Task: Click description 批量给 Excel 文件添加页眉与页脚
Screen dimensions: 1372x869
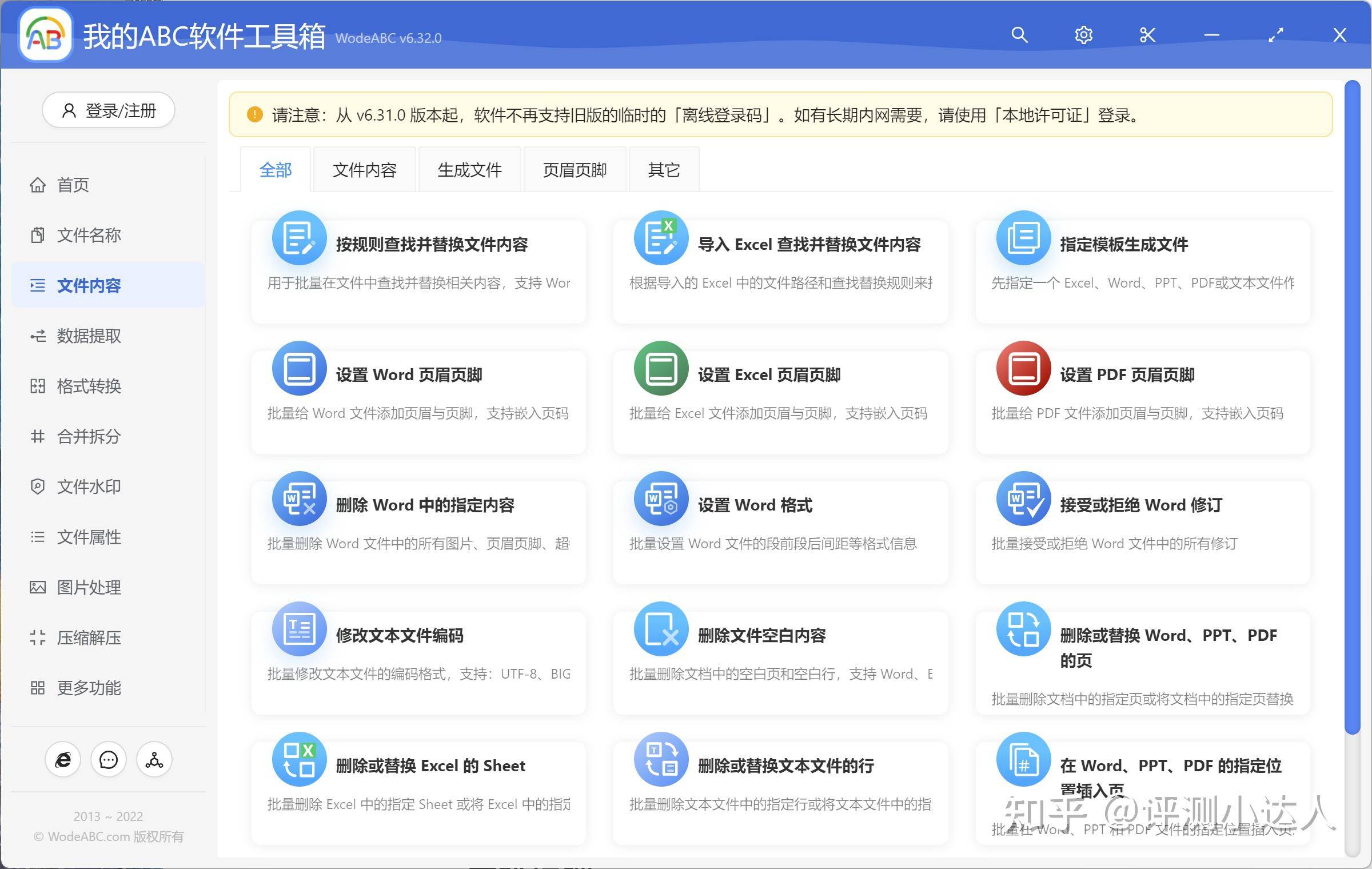Action: (x=778, y=413)
